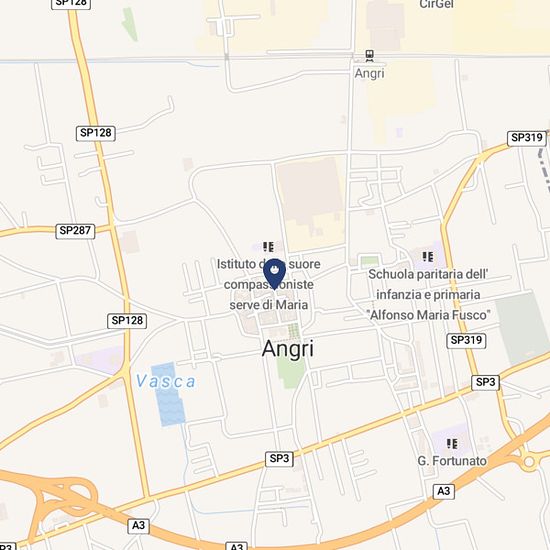This screenshot has width=550, height=550.
Task: Select the G. Fortunato school icon
Action: point(452,444)
